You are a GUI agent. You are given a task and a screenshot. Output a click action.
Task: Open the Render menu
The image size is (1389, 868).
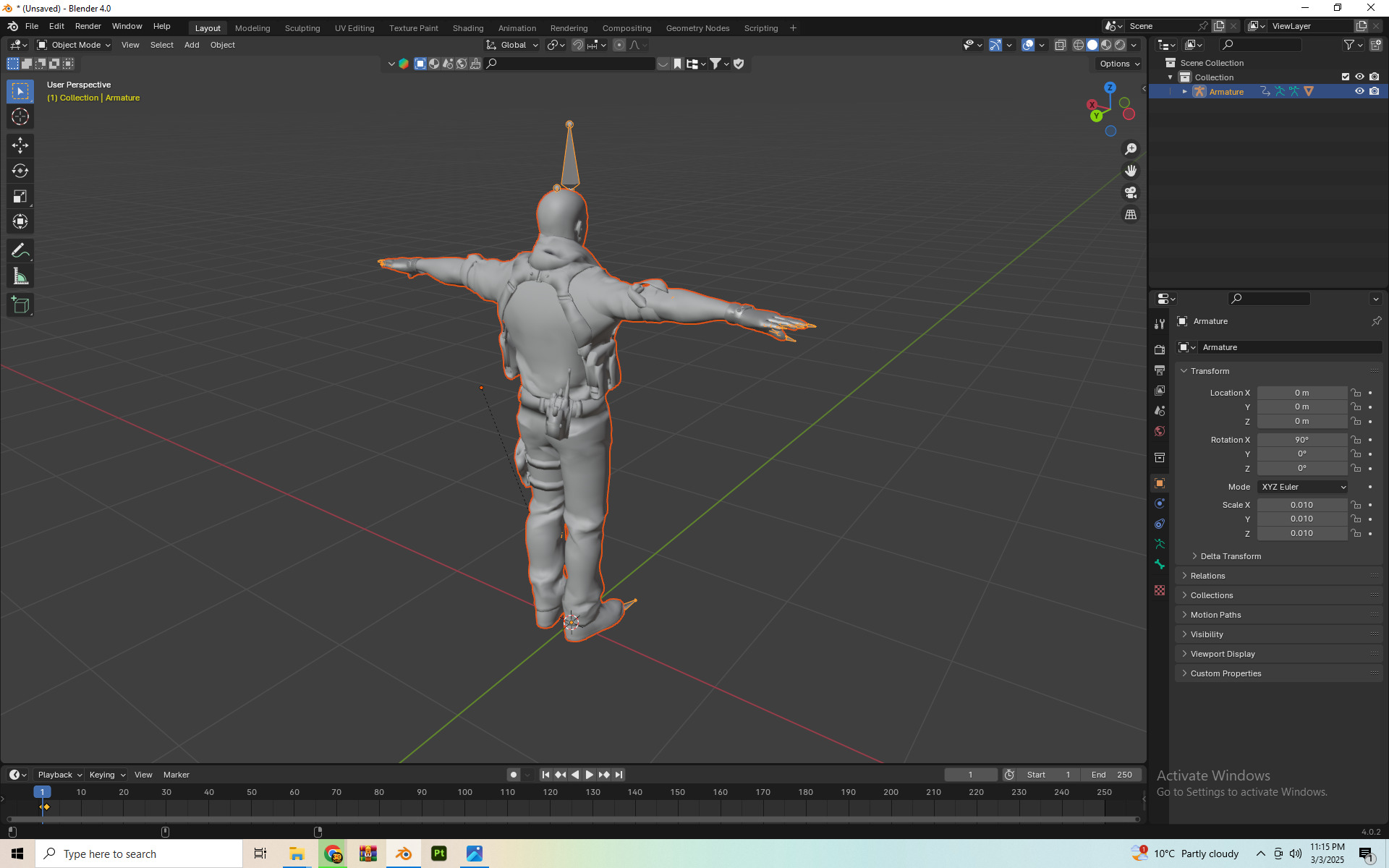click(x=88, y=26)
